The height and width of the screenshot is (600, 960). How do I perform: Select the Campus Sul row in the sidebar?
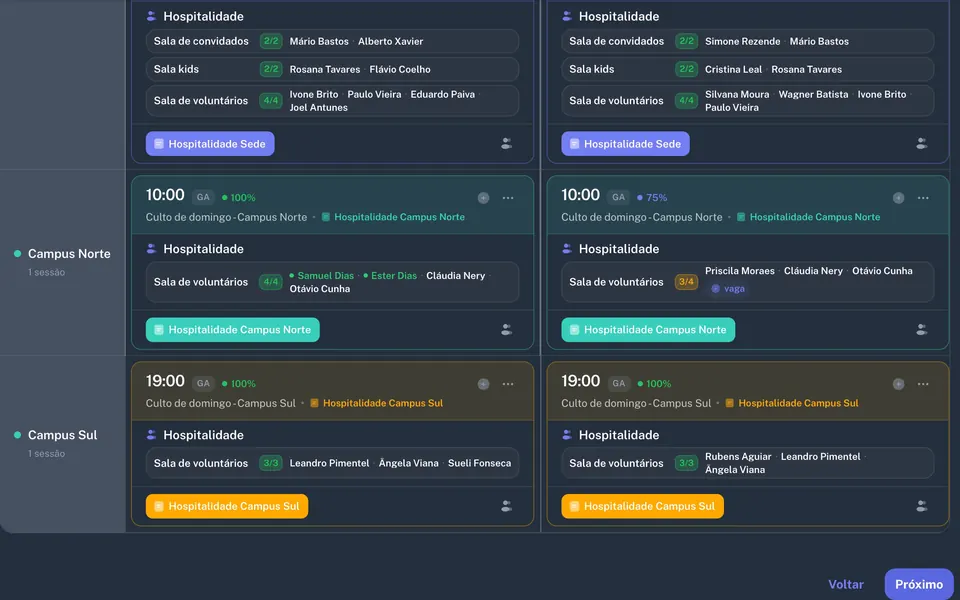[x=62, y=443]
